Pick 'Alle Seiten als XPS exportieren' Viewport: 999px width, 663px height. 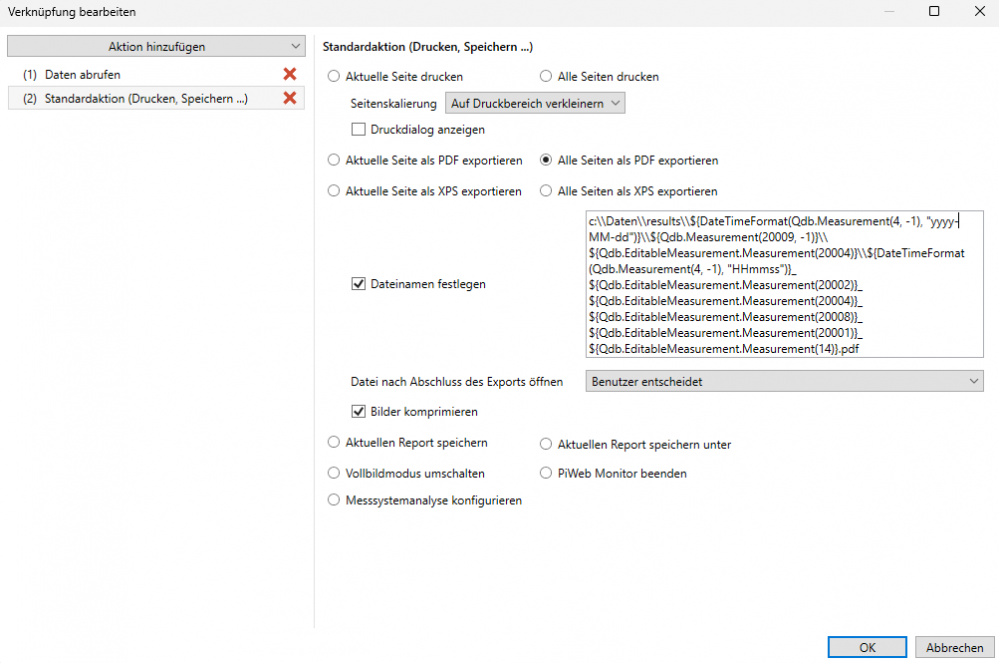pos(546,191)
